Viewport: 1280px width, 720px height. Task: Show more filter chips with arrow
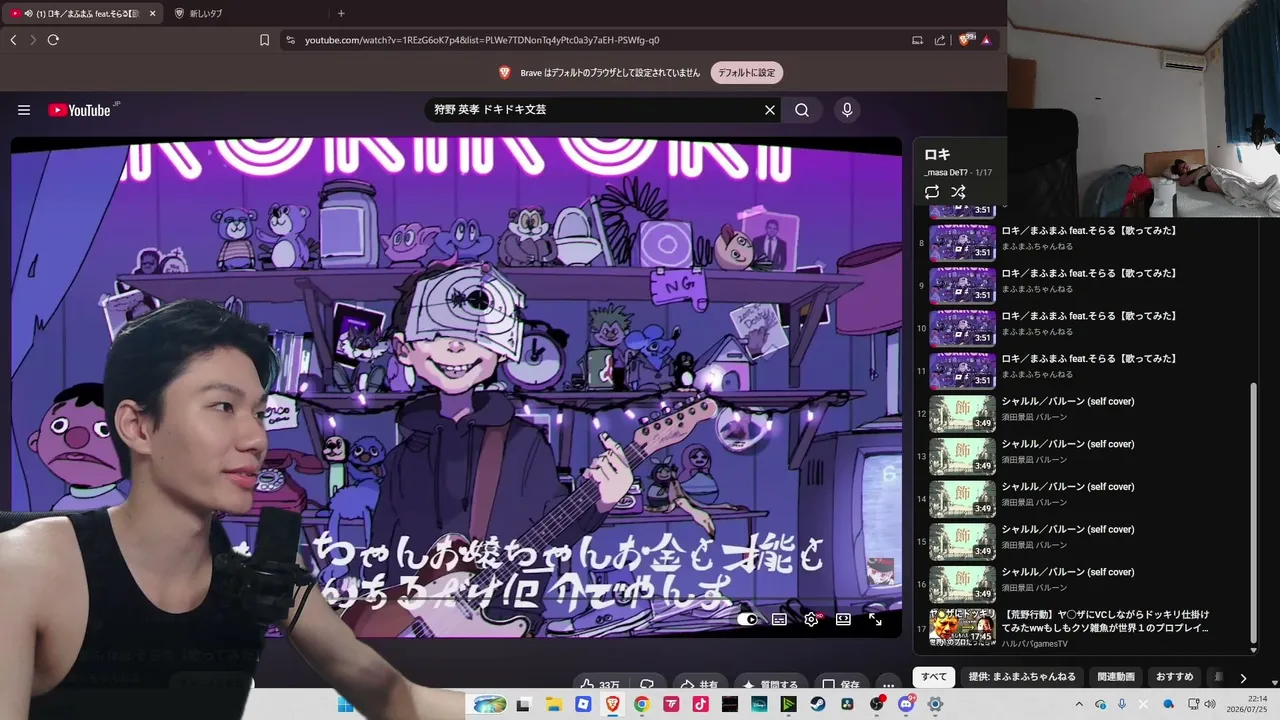coord(1243,678)
